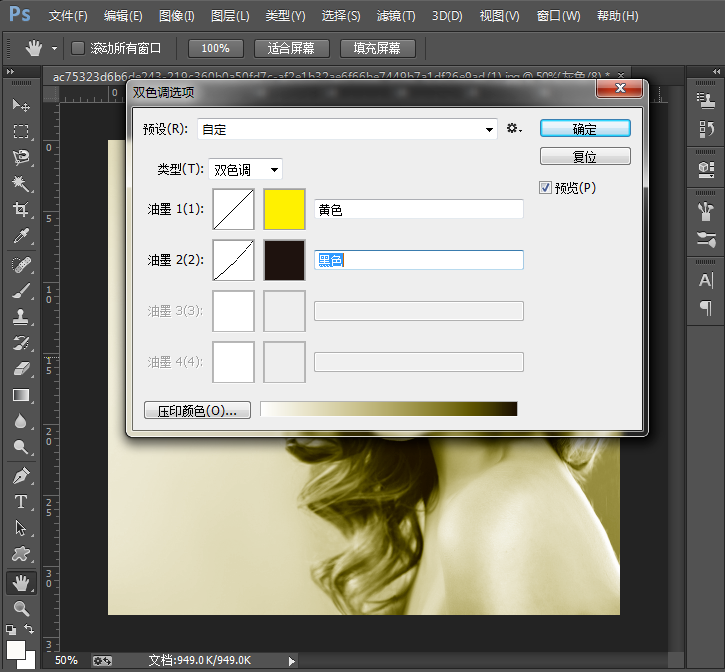Click the 压印颜色 button
This screenshot has width=725, height=672.
[x=197, y=410]
